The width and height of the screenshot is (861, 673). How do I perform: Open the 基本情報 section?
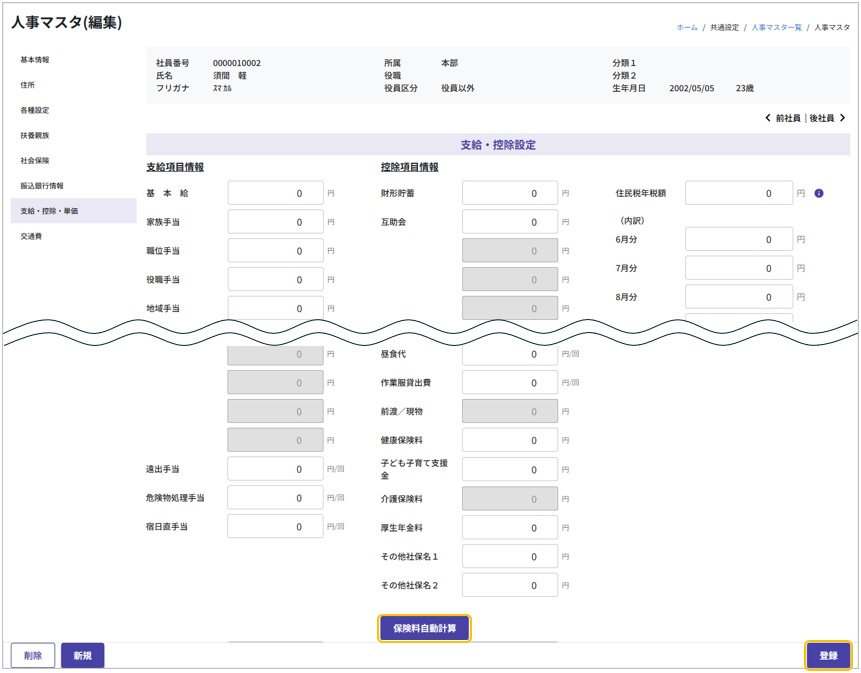coord(35,60)
